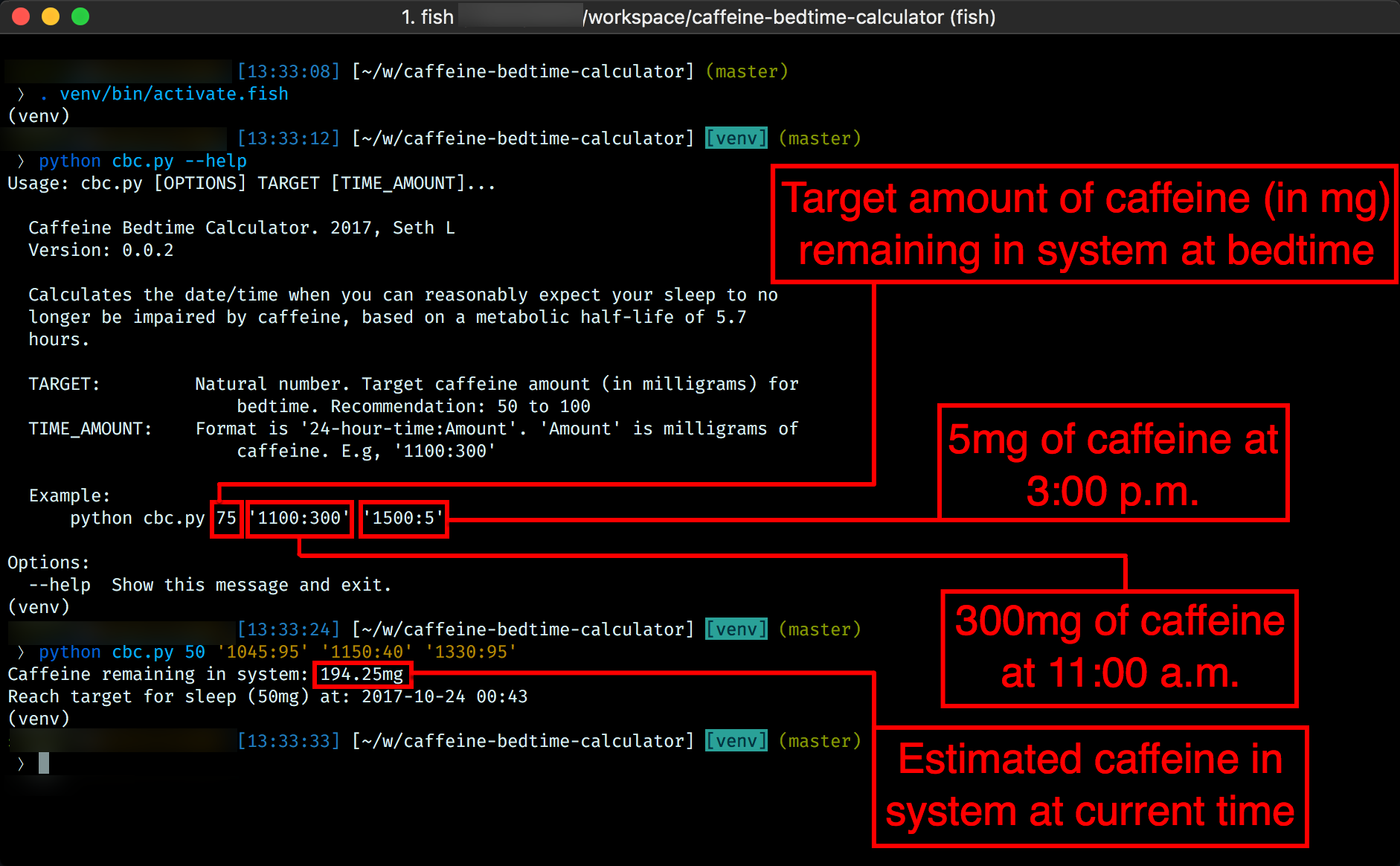Click the boxed '1500:5' example argument
This screenshot has height=866, width=1400.
click(x=403, y=518)
